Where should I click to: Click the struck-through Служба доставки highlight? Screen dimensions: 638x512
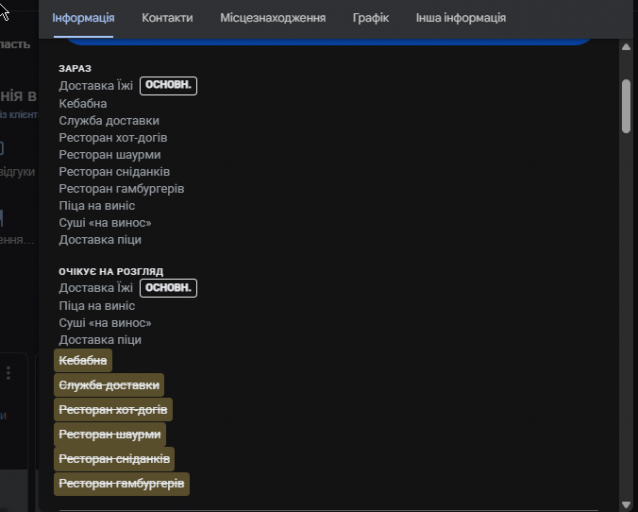pos(109,385)
